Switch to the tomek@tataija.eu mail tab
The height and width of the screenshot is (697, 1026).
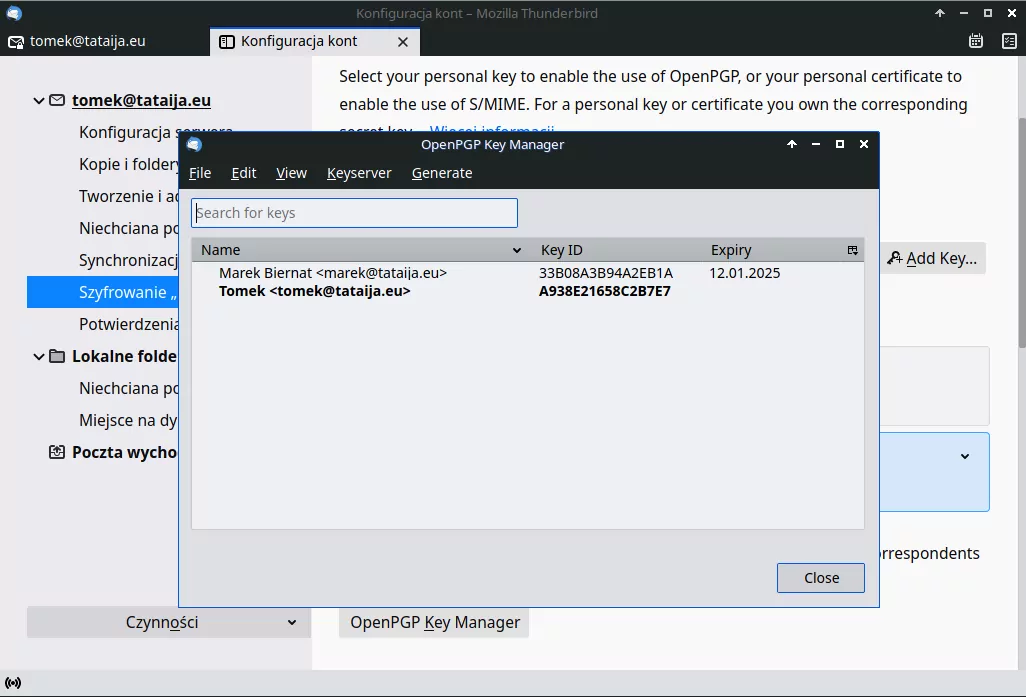[x=105, y=41]
